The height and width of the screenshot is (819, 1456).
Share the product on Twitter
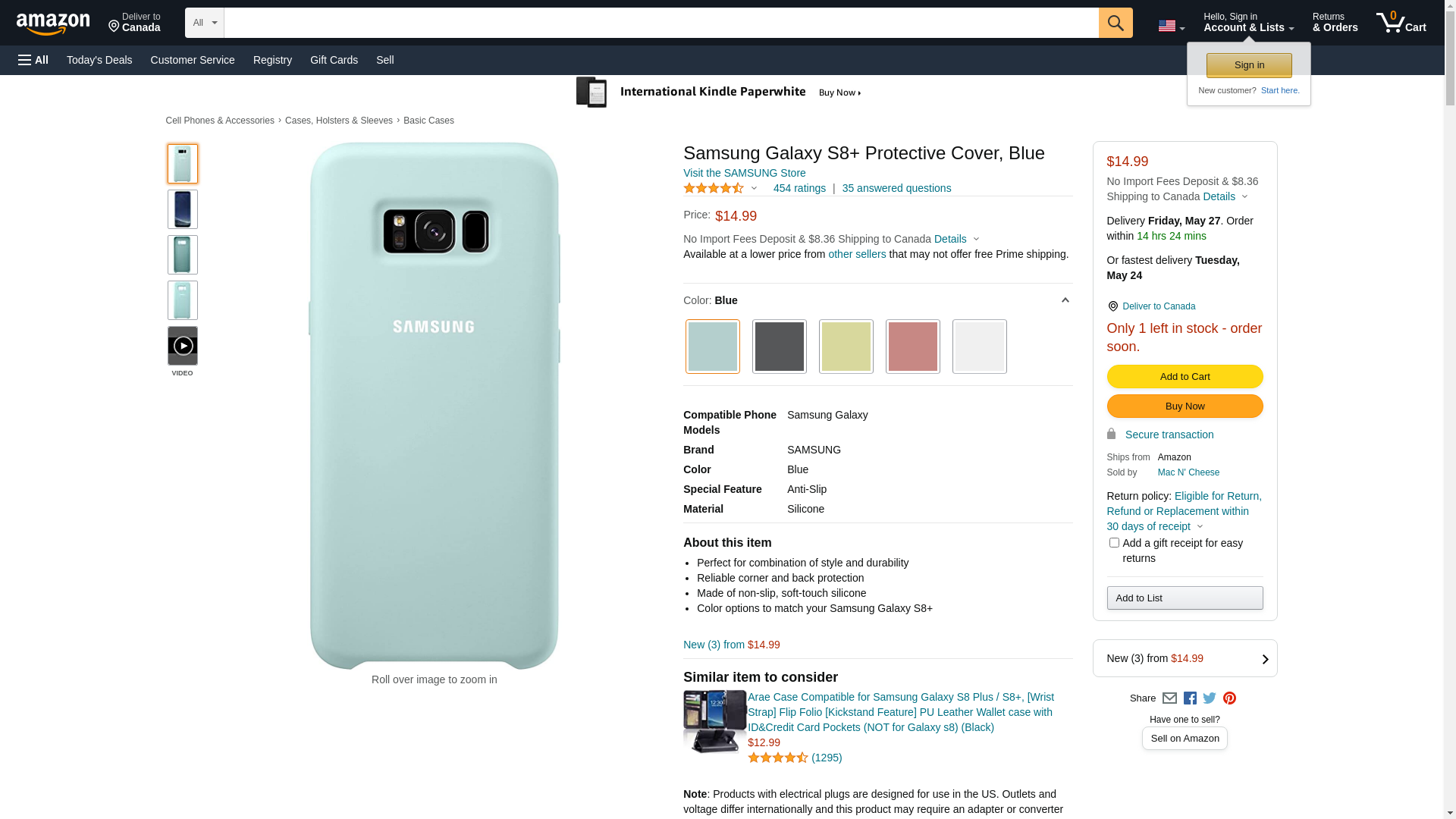click(1210, 698)
